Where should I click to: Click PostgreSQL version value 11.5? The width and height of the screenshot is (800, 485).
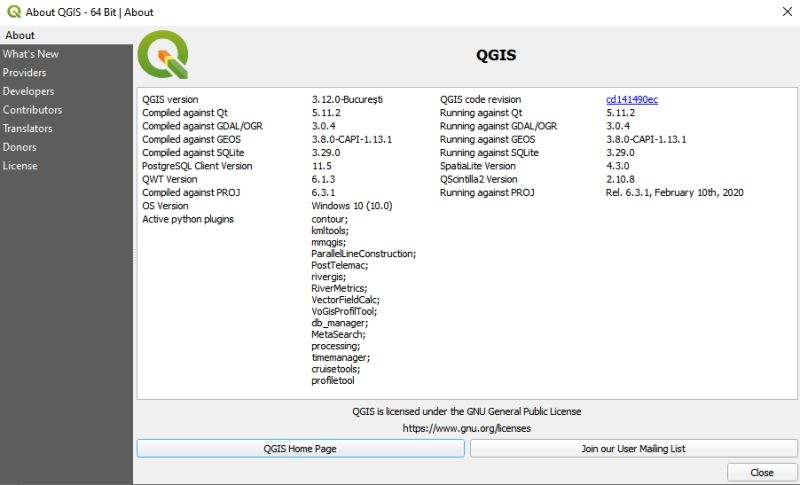pyautogui.click(x=321, y=166)
